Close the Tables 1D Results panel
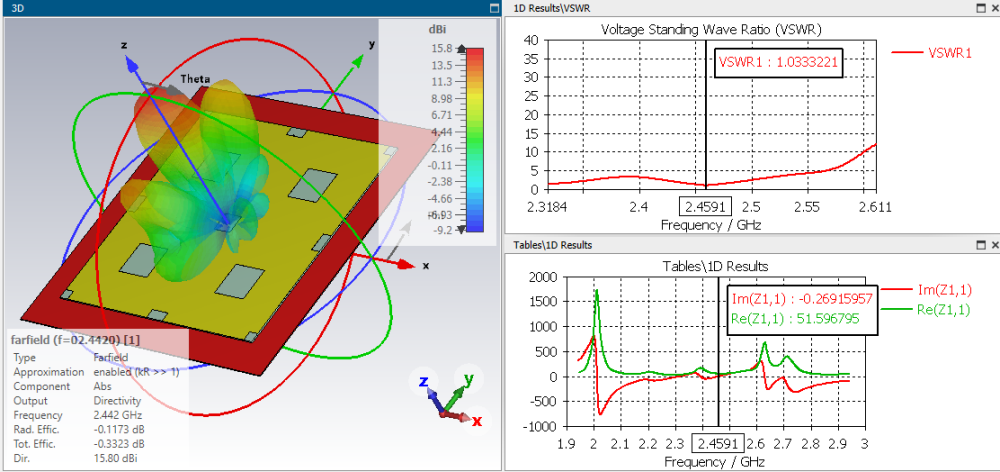The width and height of the screenshot is (1000, 472). (x=992, y=245)
